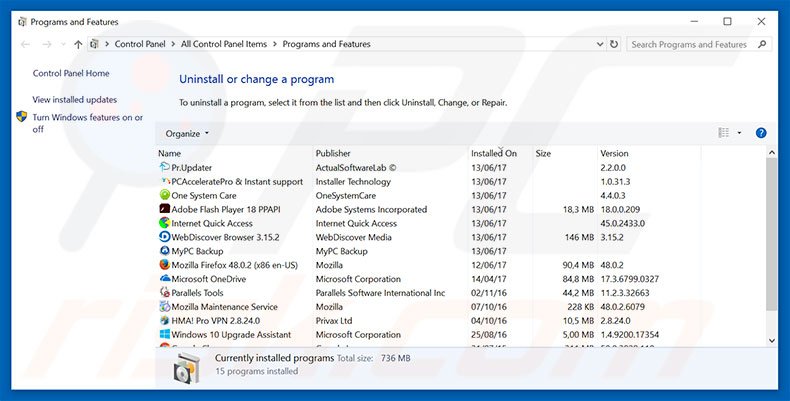Screen dimensions: 790x401
Task: Click the WebDiscover Browser icon
Action: point(164,237)
